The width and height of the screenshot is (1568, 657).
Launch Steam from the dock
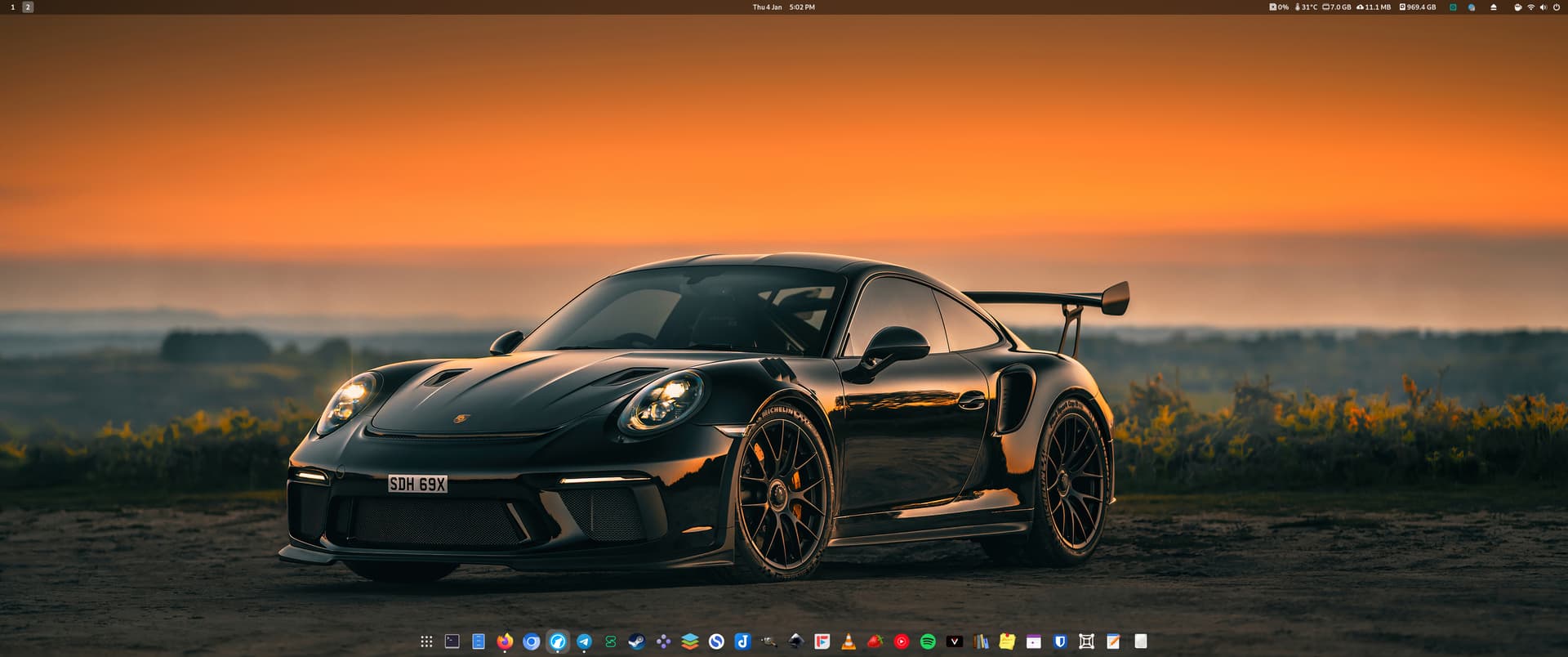pyautogui.click(x=637, y=641)
